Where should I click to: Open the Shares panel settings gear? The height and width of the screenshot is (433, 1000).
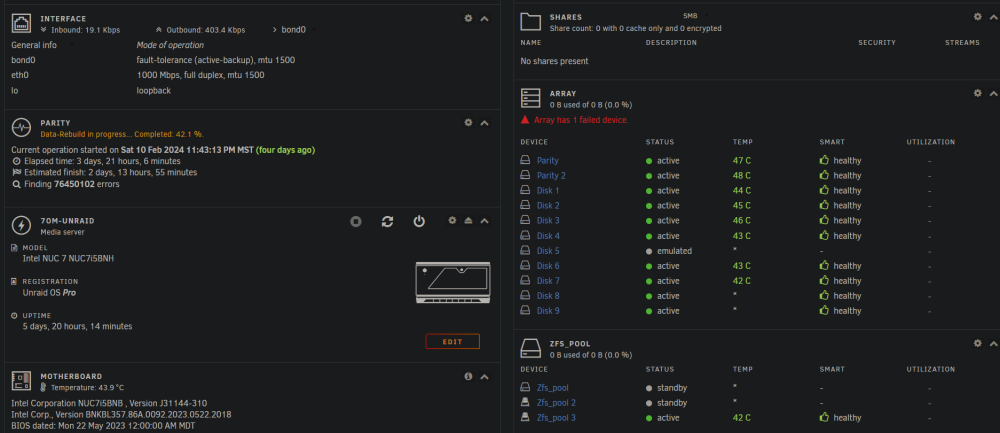(978, 17)
